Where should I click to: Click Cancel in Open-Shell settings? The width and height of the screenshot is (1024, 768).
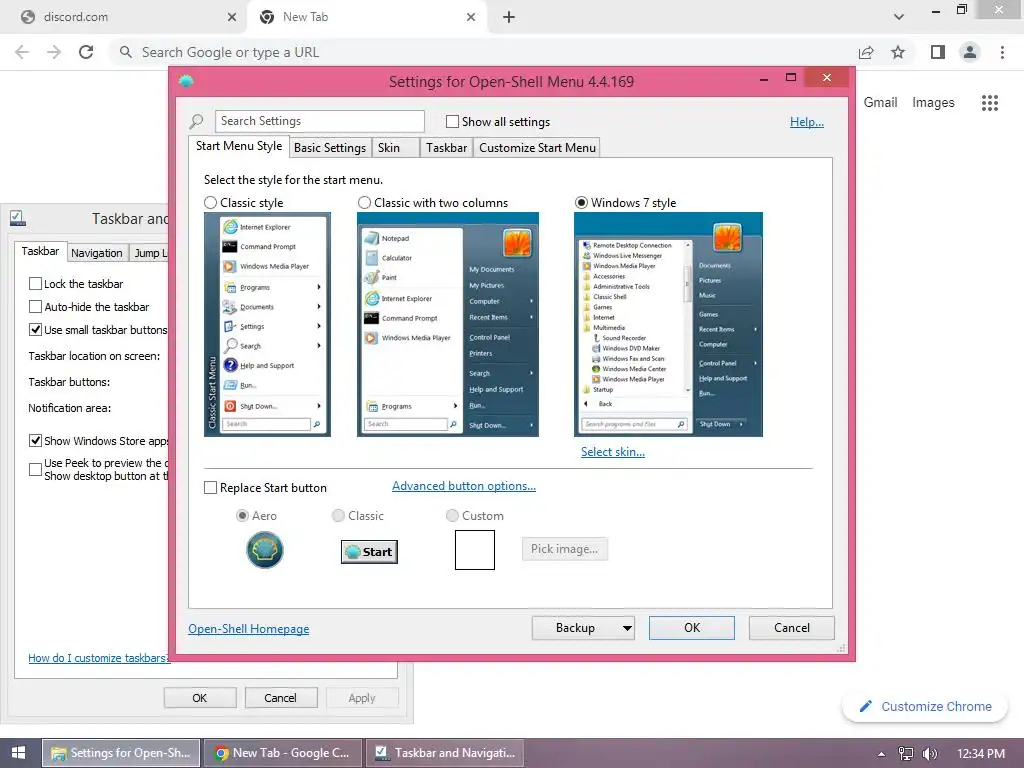pos(792,628)
